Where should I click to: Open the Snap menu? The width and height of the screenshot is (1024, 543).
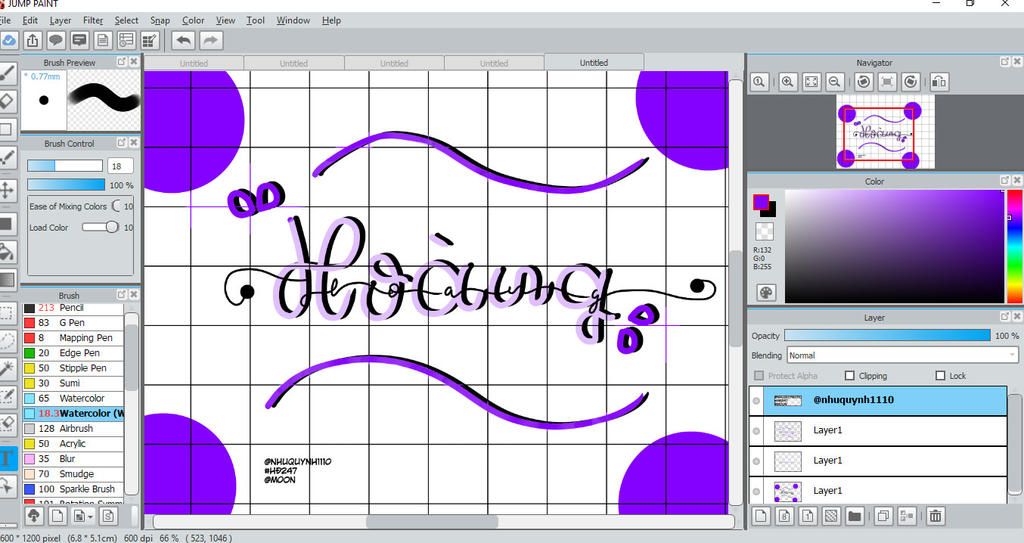point(160,20)
